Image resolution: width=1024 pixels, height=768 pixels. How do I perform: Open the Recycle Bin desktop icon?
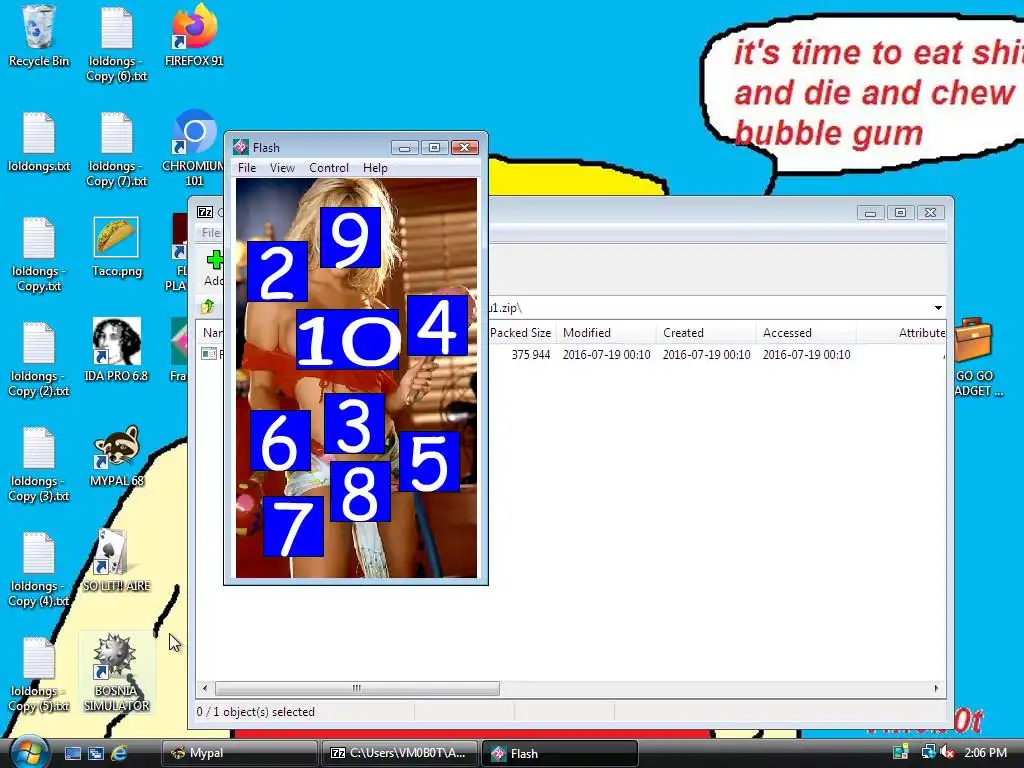[39, 36]
